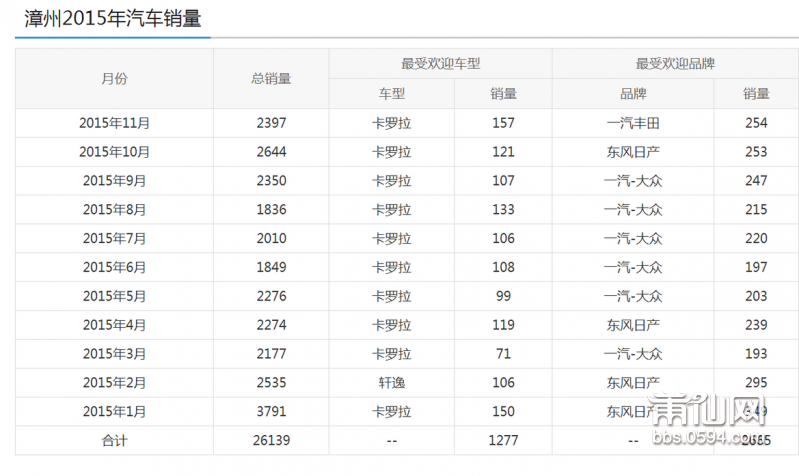799x476 pixels.
Task: Select model sales value 150
Action: [x=503, y=412]
